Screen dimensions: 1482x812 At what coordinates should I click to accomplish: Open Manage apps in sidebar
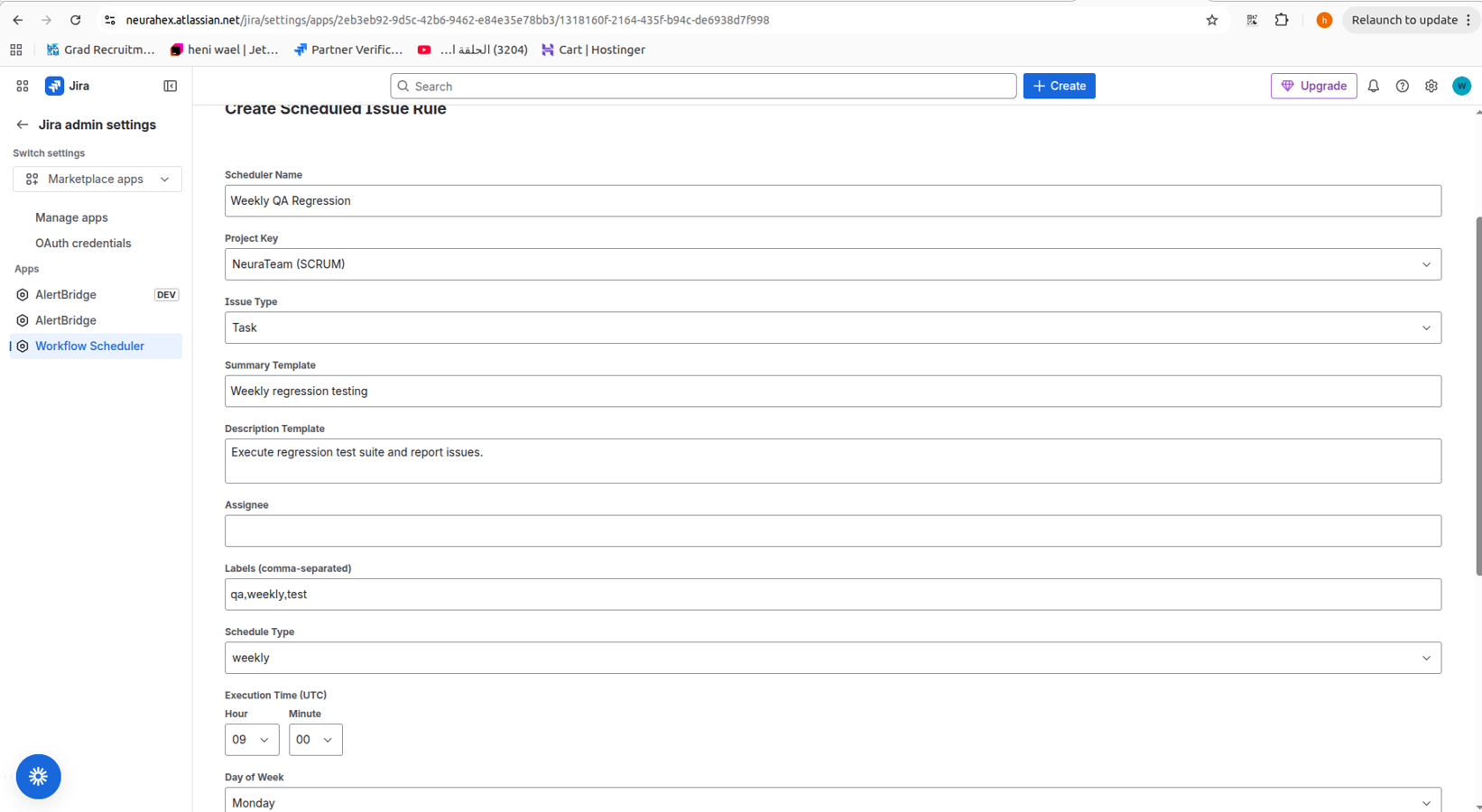click(71, 217)
